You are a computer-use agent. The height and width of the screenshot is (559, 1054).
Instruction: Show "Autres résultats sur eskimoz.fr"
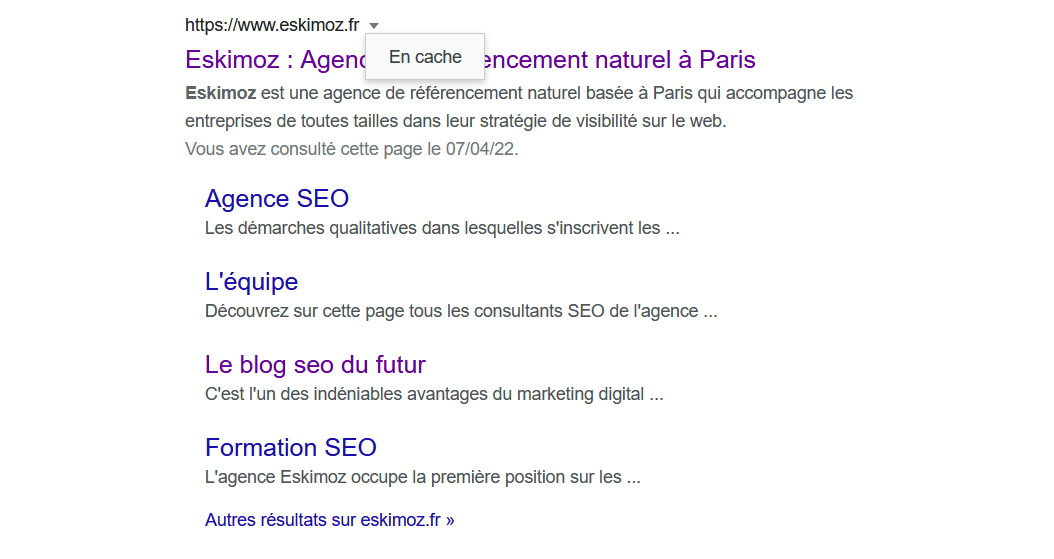coord(329,520)
